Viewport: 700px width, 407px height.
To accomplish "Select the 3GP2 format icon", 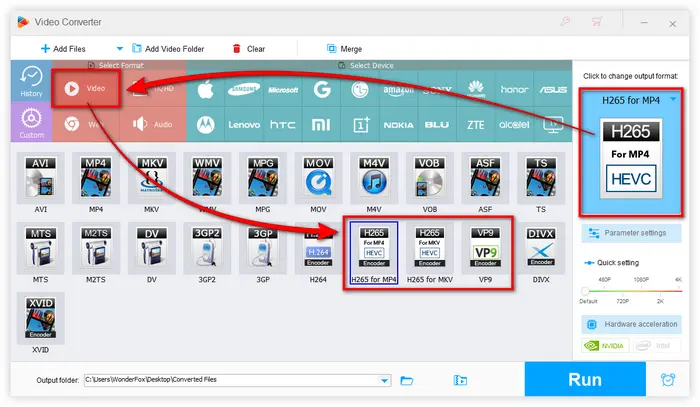I will click(207, 249).
